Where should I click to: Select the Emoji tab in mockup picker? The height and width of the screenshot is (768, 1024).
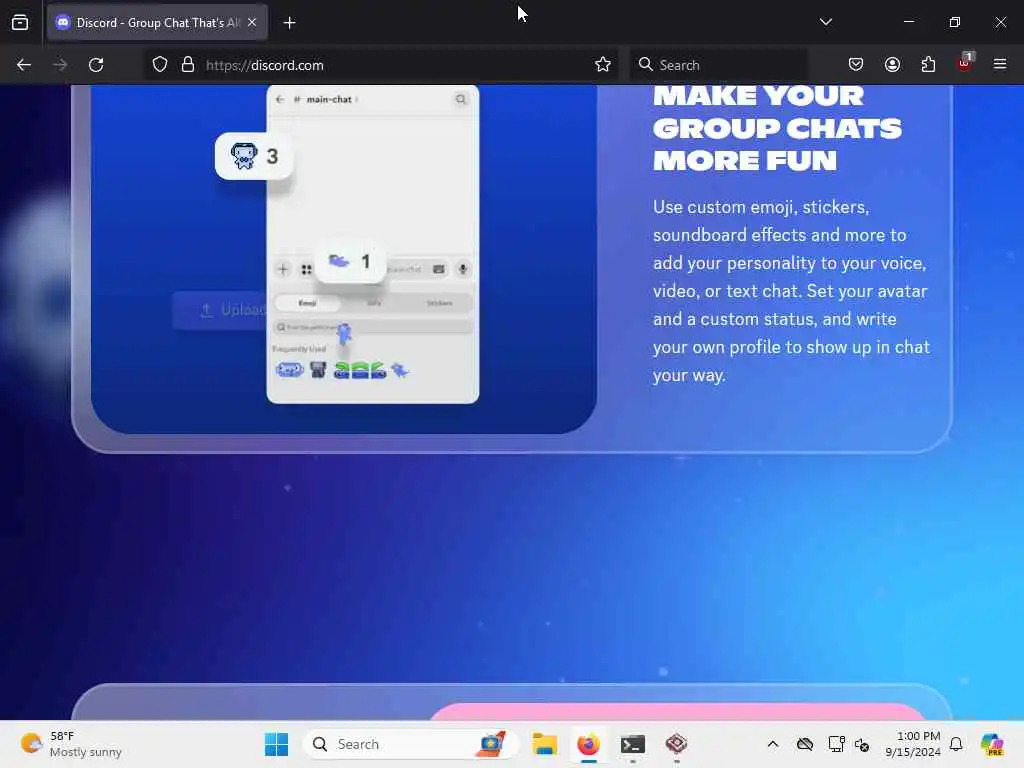click(308, 303)
